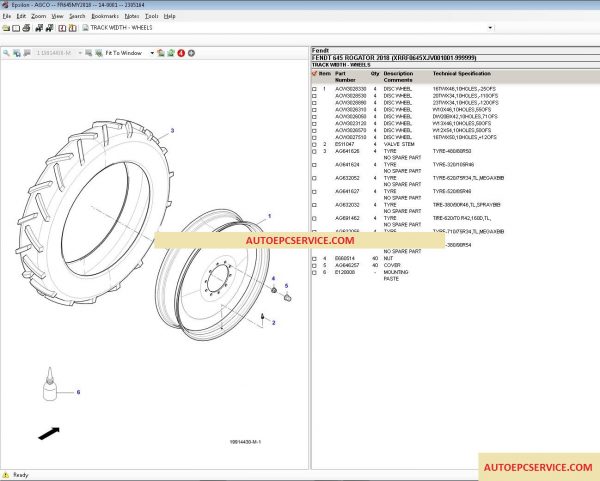This screenshot has width=600, height=481.
Task: Click the warning icon in status bar
Action: [6, 475]
